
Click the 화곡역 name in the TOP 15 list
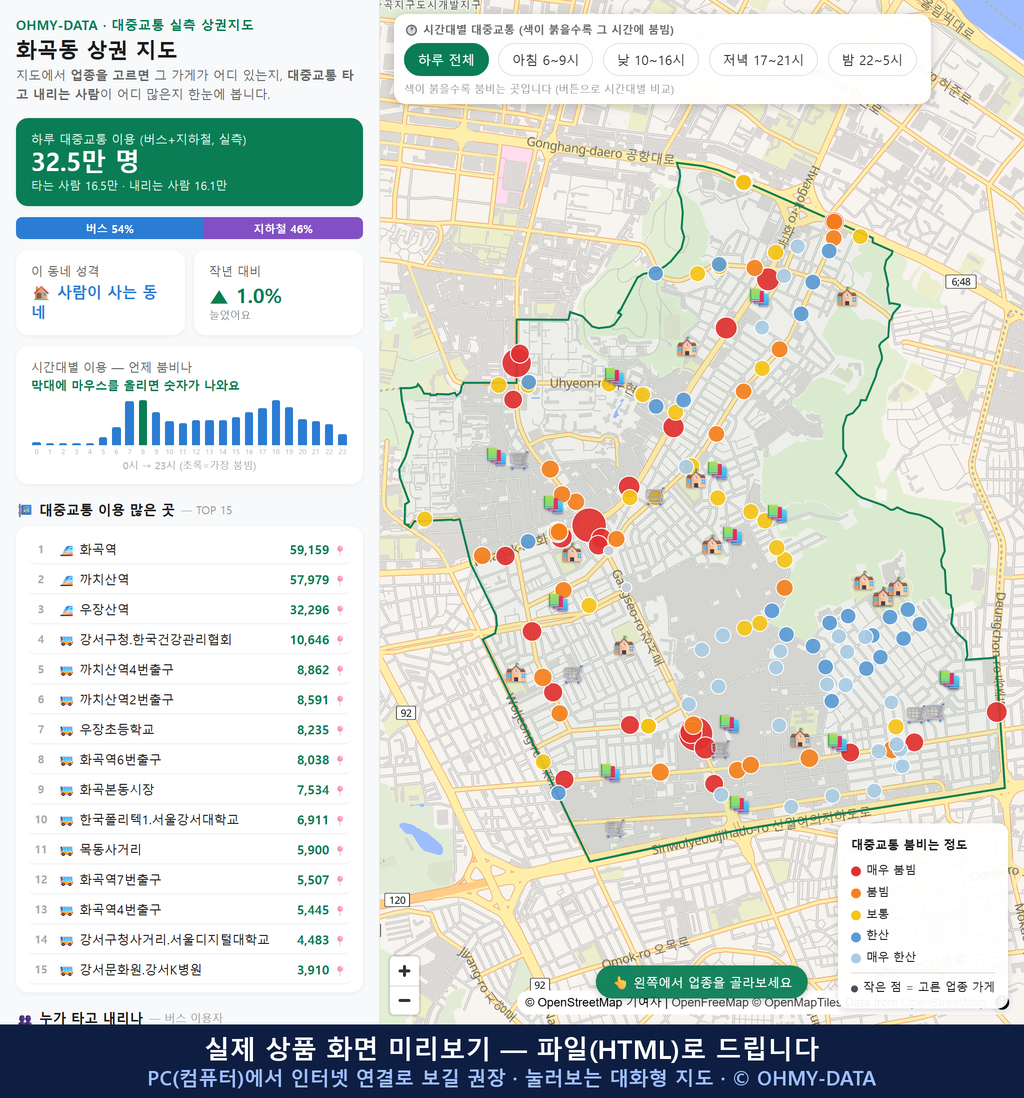97,550
